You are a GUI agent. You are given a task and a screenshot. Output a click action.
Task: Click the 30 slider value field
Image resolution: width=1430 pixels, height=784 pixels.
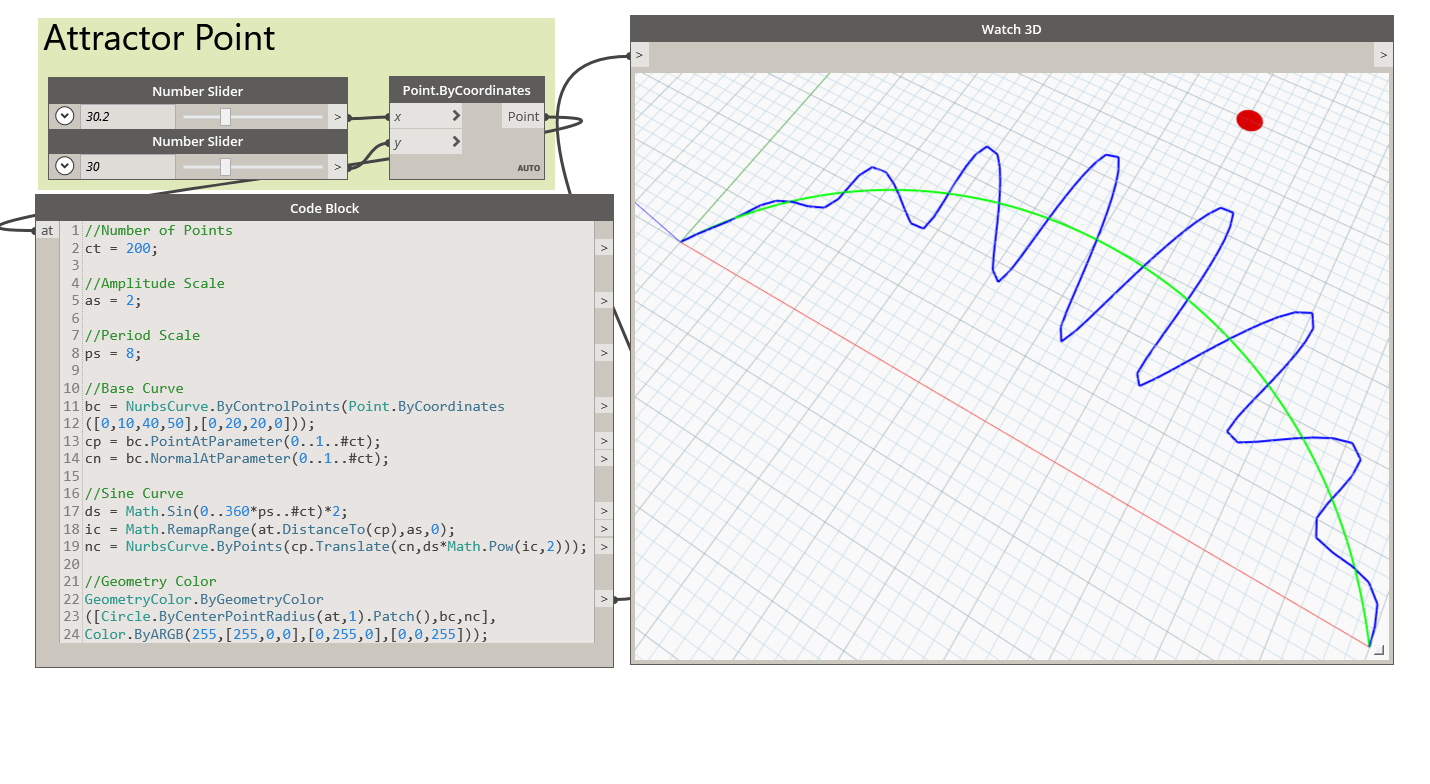click(x=127, y=166)
